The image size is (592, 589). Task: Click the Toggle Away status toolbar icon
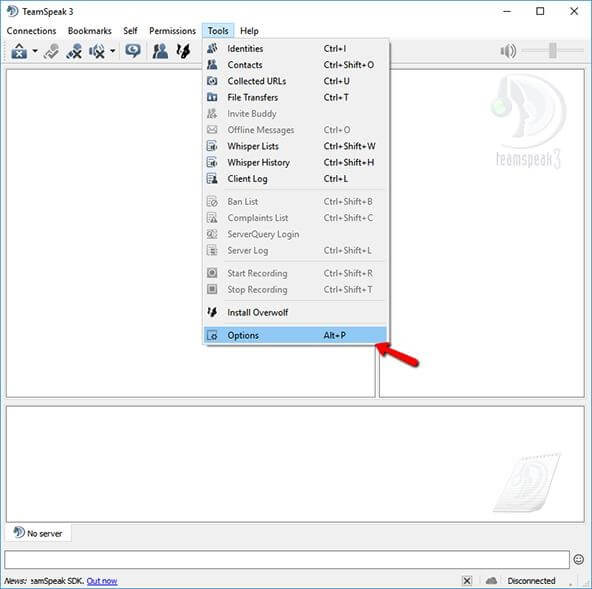[x=51, y=51]
